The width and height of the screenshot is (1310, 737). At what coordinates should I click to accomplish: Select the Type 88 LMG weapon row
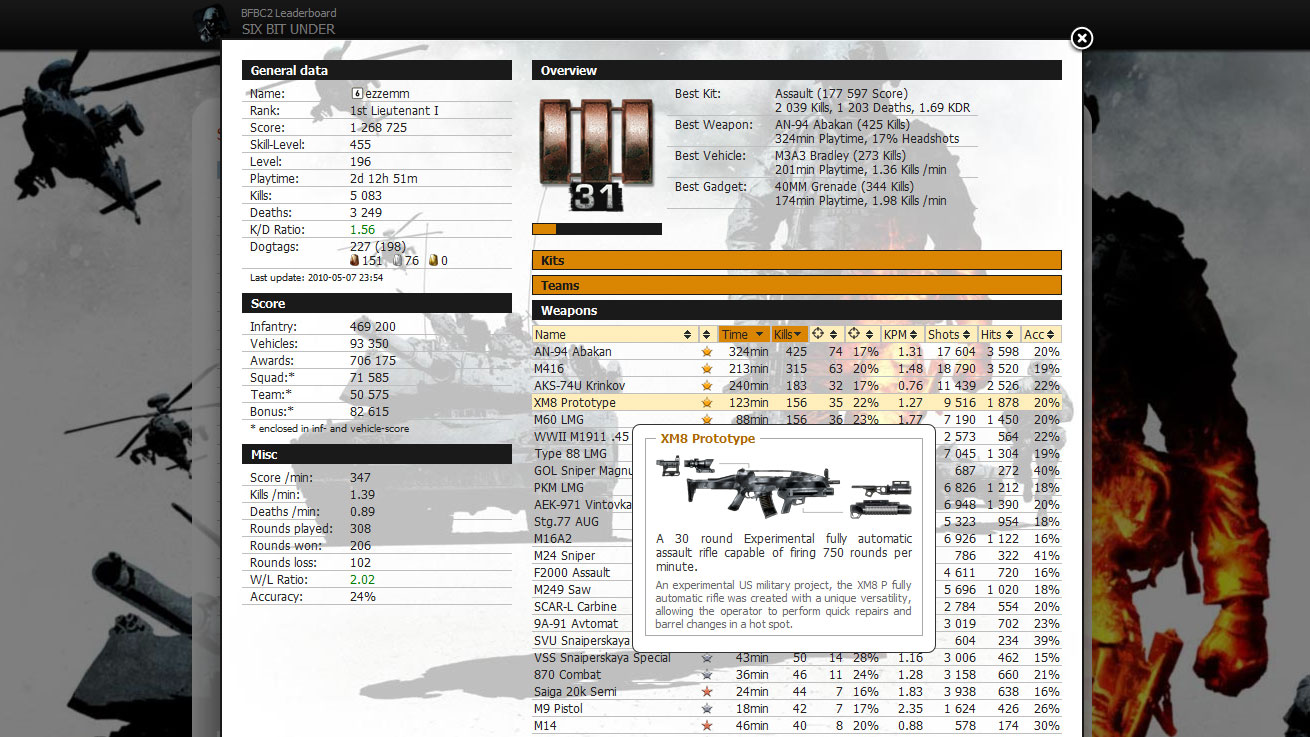click(x=583, y=454)
